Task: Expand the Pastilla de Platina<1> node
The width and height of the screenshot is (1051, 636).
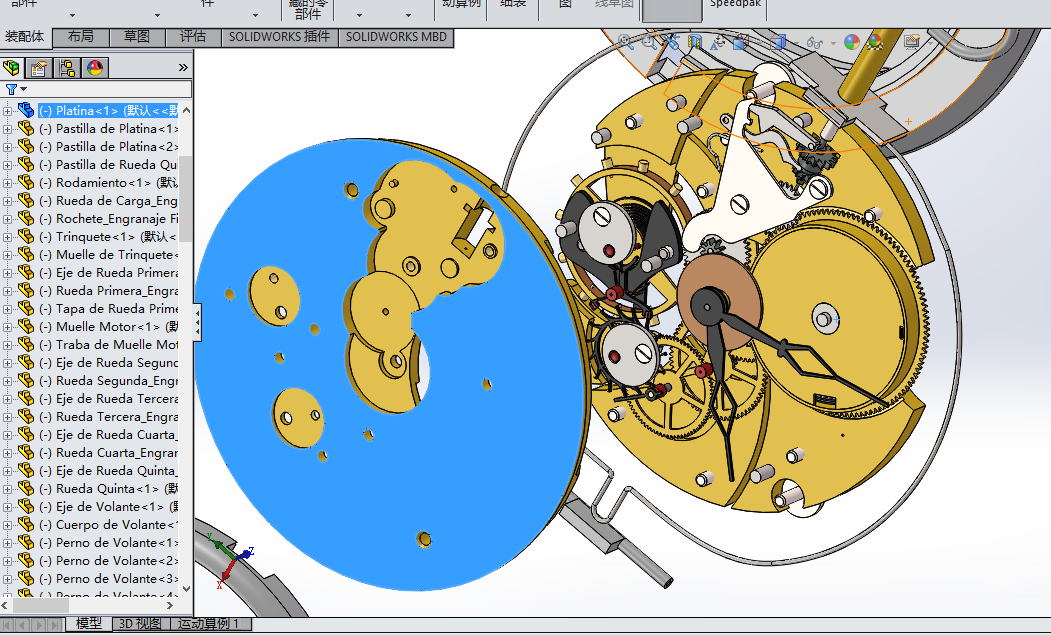Action: point(7,129)
